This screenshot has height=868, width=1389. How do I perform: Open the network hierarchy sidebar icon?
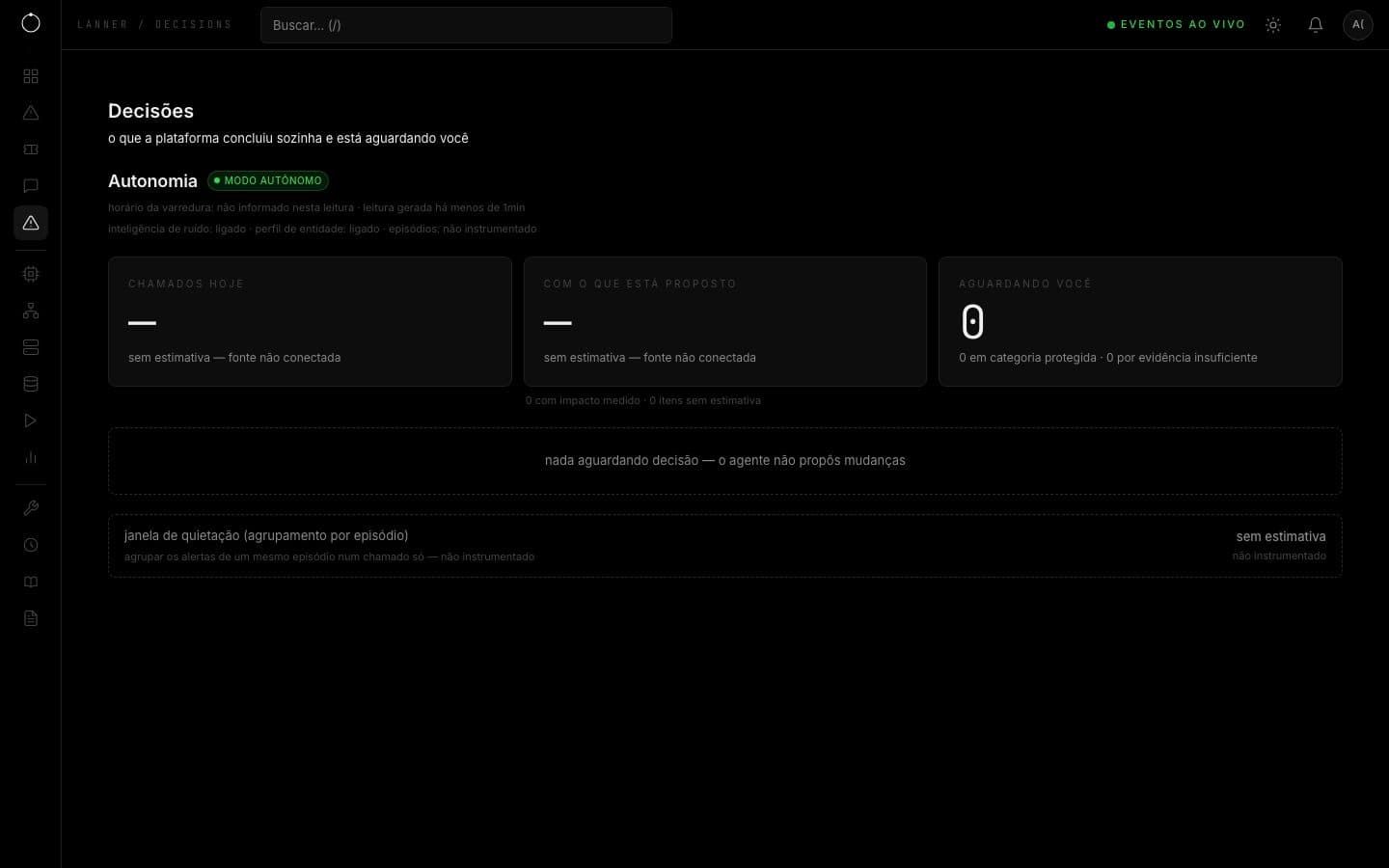31,311
